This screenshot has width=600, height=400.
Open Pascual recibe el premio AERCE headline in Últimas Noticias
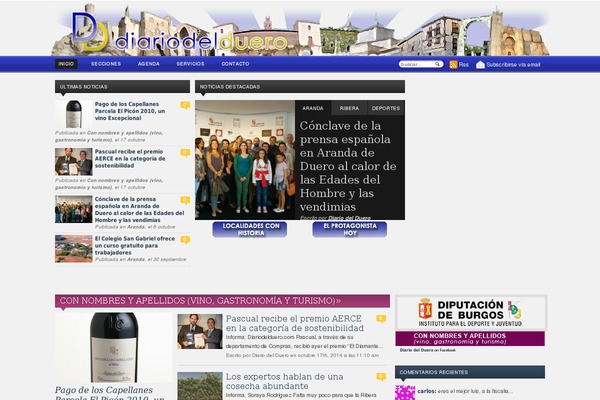130,158
